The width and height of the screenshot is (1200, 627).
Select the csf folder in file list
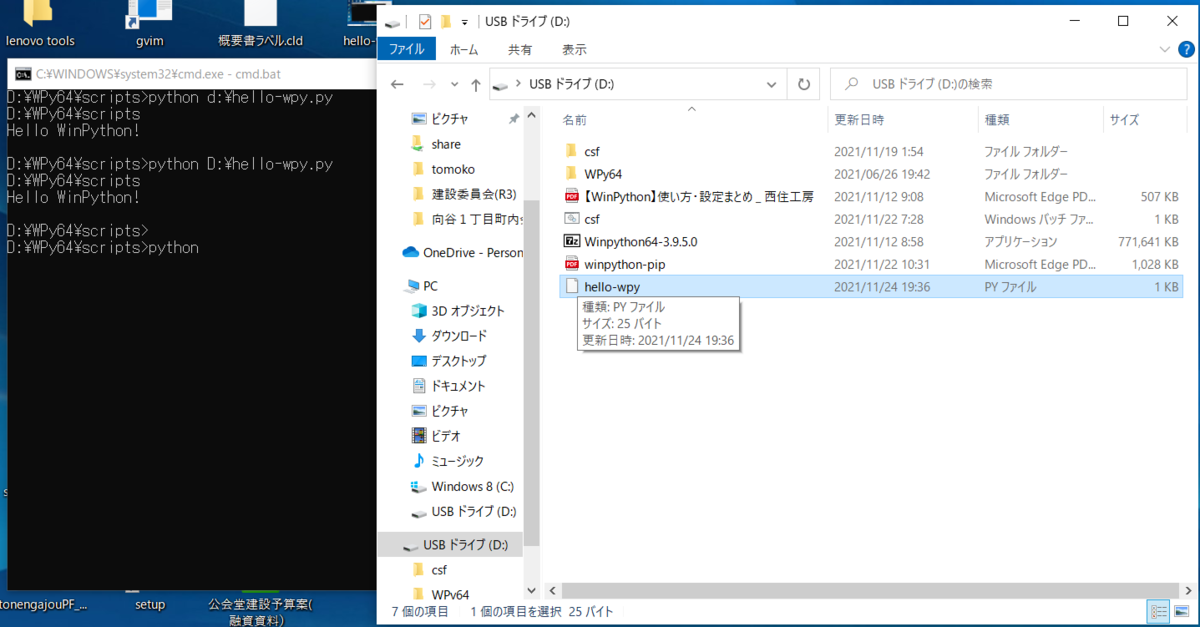point(592,152)
